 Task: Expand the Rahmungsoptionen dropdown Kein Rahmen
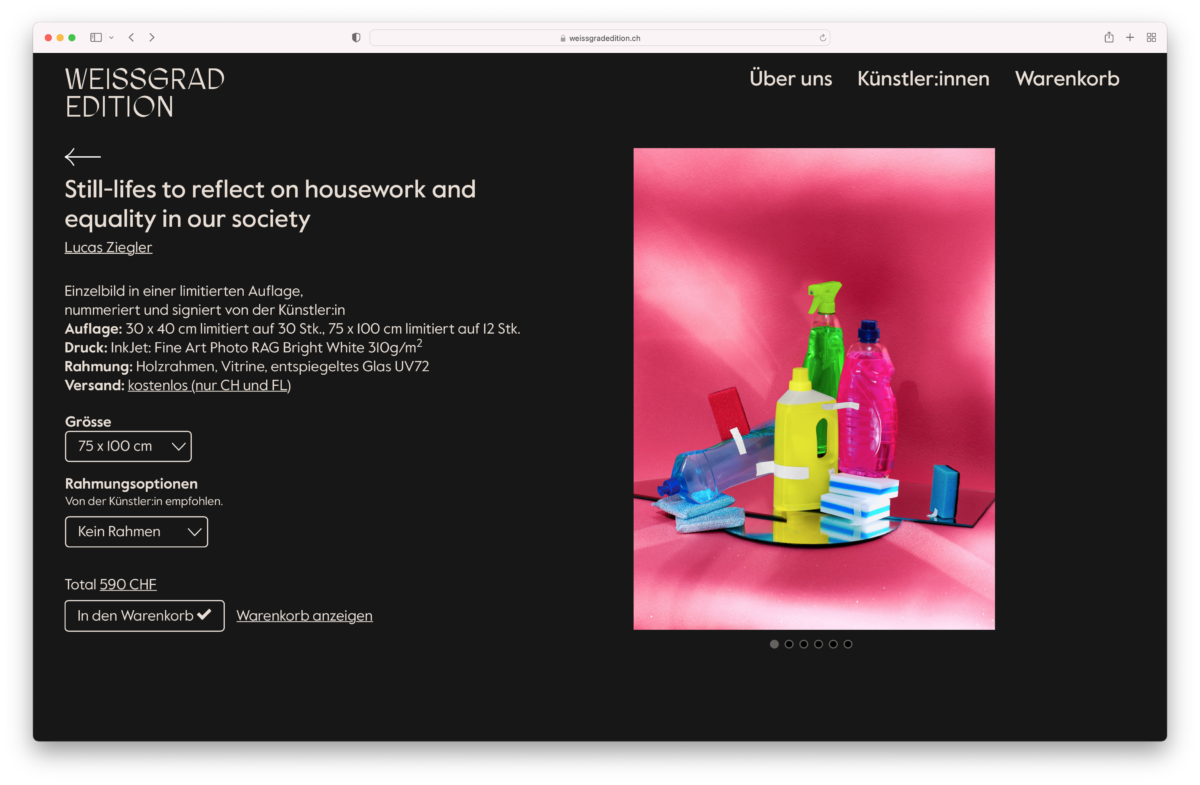point(136,532)
